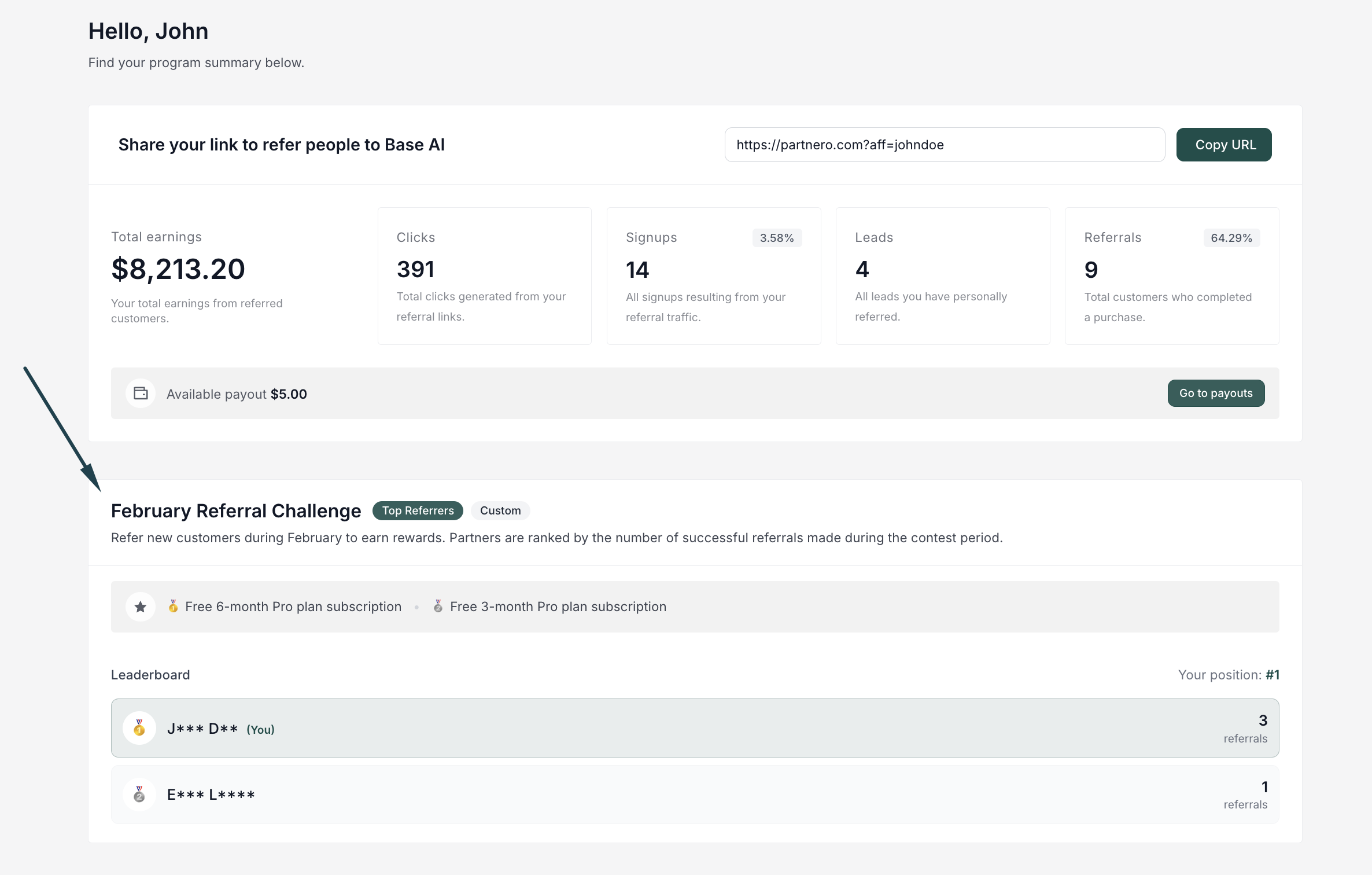Screen dimensions: 1372x875
Task: Click first-place medal icon in leaderboard
Action: click(x=139, y=728)
